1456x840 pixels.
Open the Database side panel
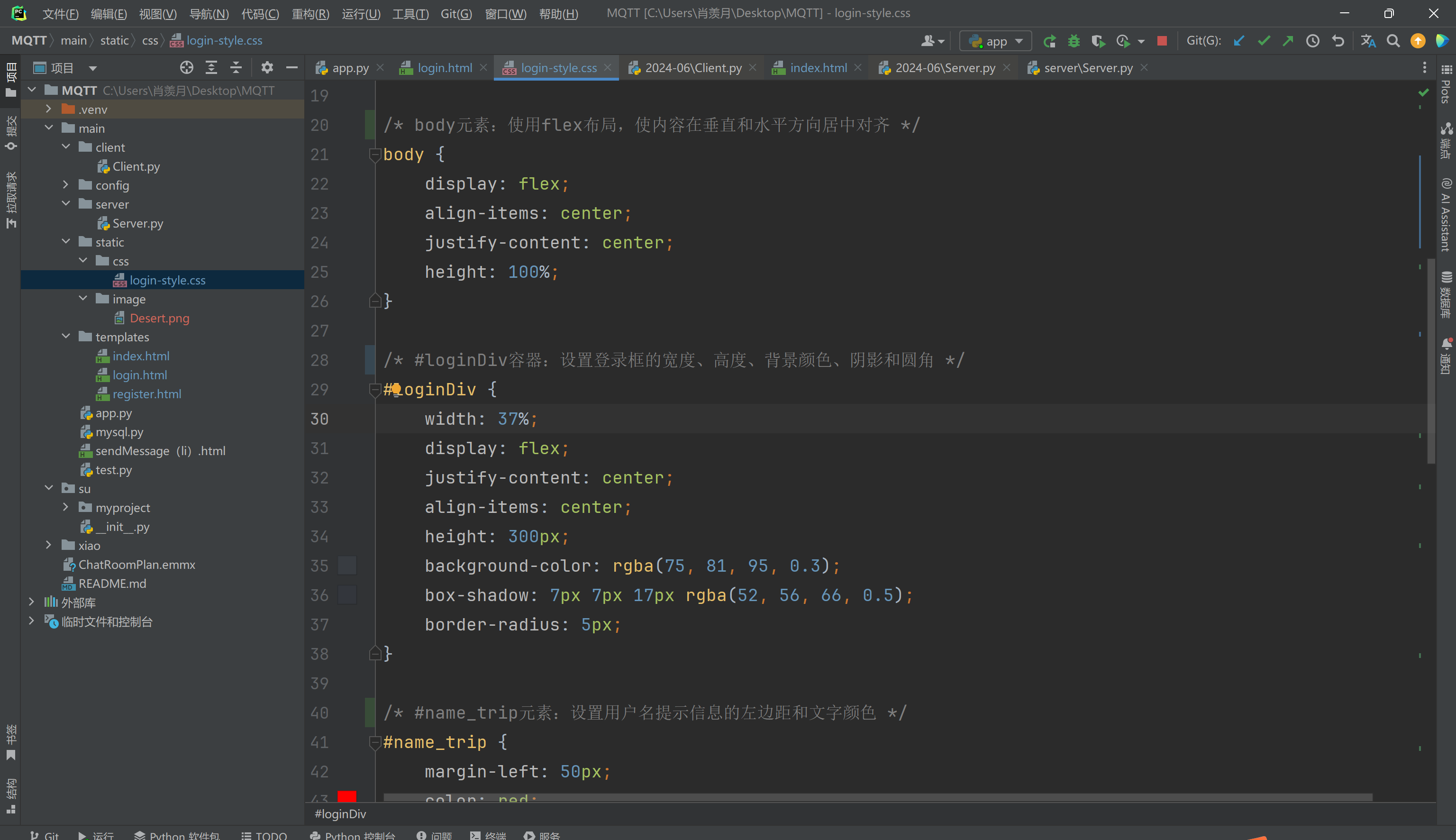click(1446, 295)
